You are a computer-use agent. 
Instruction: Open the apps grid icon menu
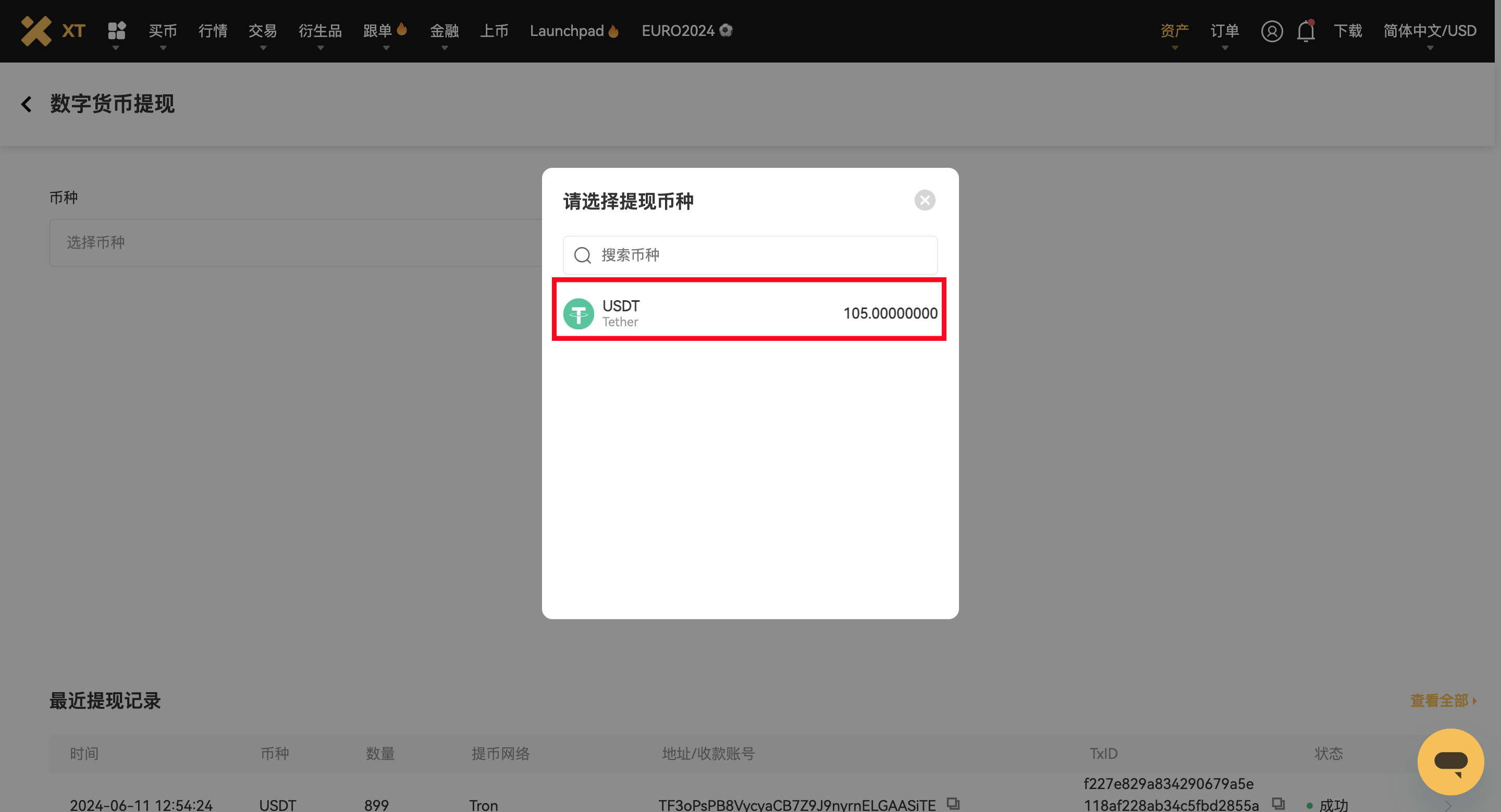pyautogui.click(x=117, y=30)
